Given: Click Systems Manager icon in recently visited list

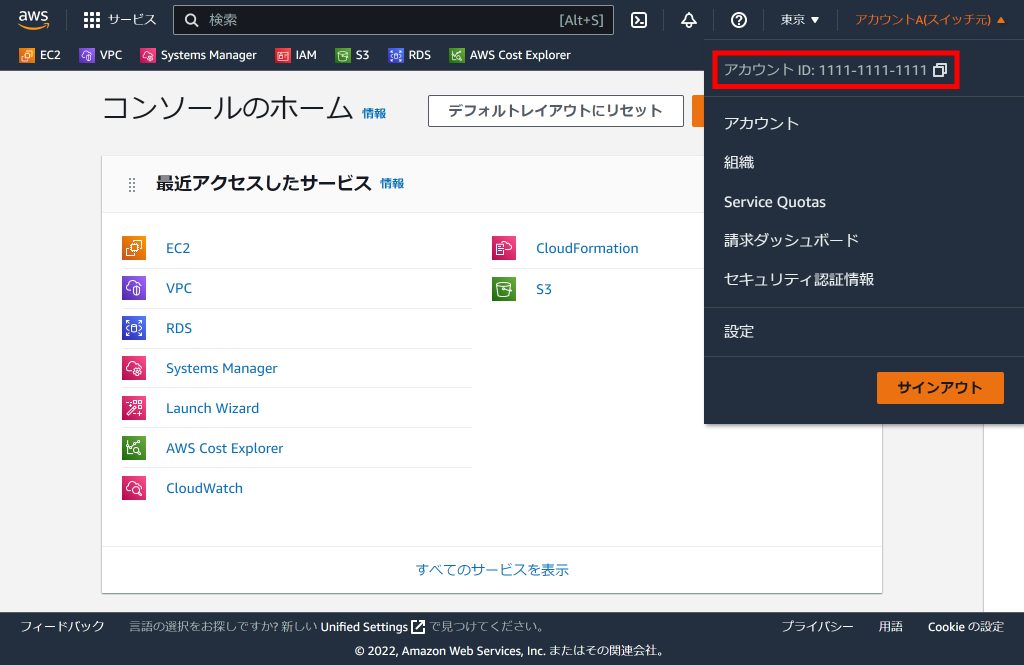Looking at the screenshot, I should [x=134, y=368].
